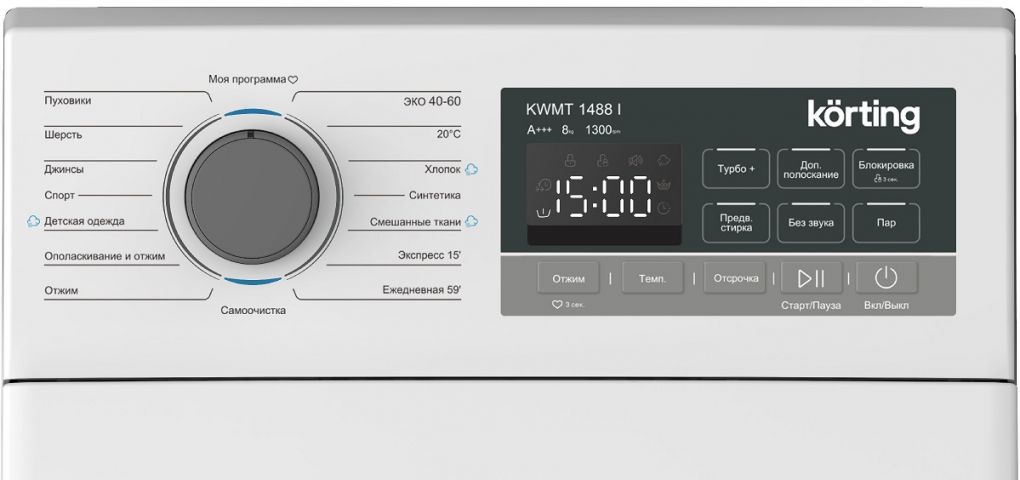
Task: Select the Экспресс 15' program label
Action: click(x=428, y=256)
